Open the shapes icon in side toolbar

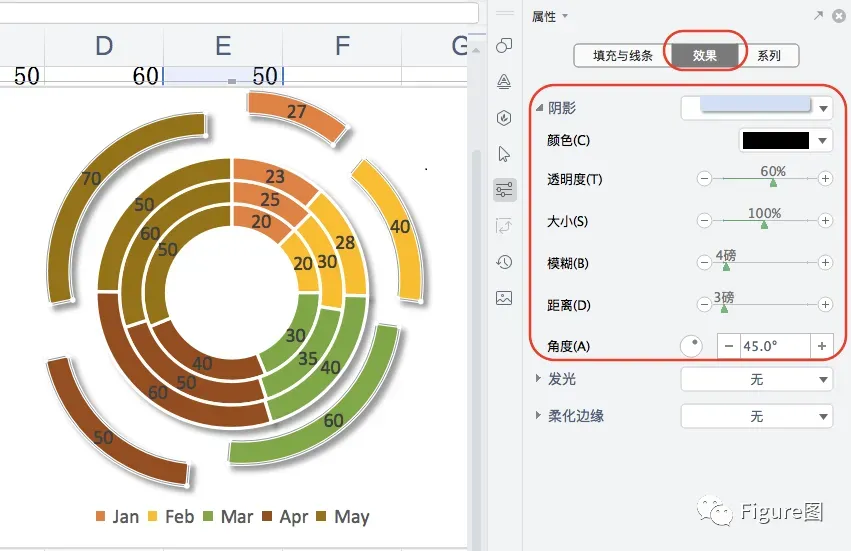[x=504, y=46]
